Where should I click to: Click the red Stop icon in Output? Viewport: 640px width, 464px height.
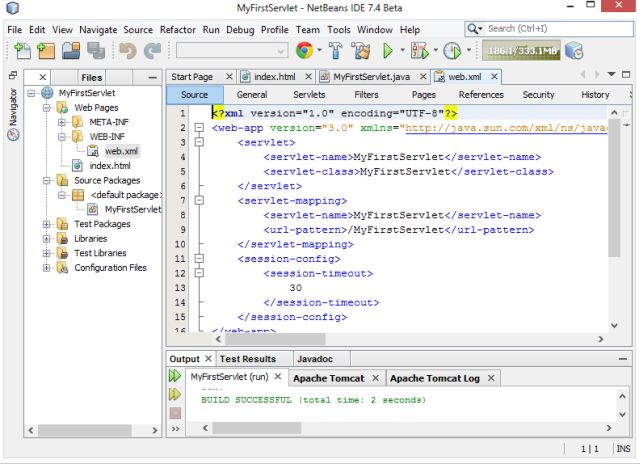tap(175, 413)
